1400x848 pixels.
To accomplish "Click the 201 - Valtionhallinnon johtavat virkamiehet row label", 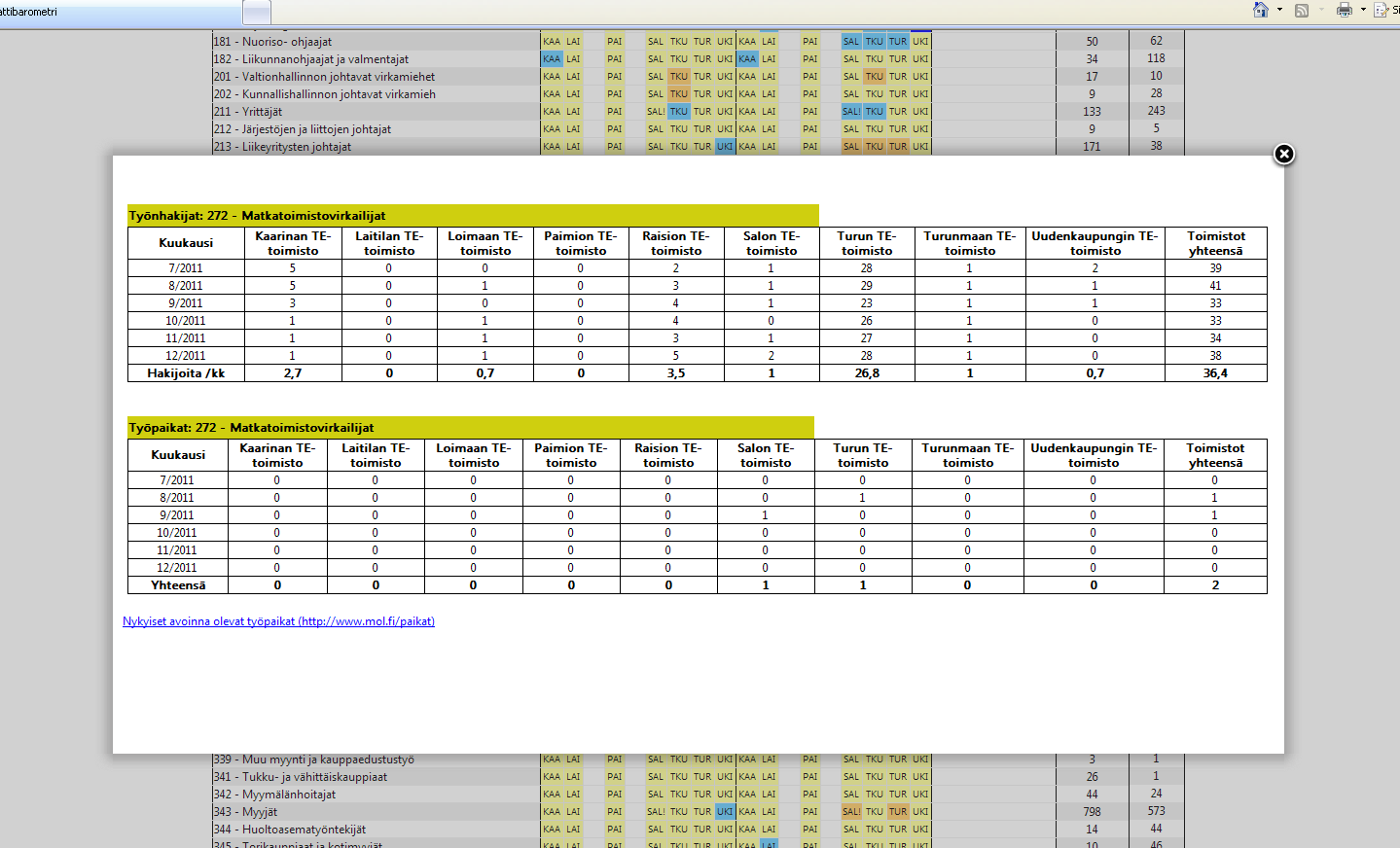I will (324, 77).
